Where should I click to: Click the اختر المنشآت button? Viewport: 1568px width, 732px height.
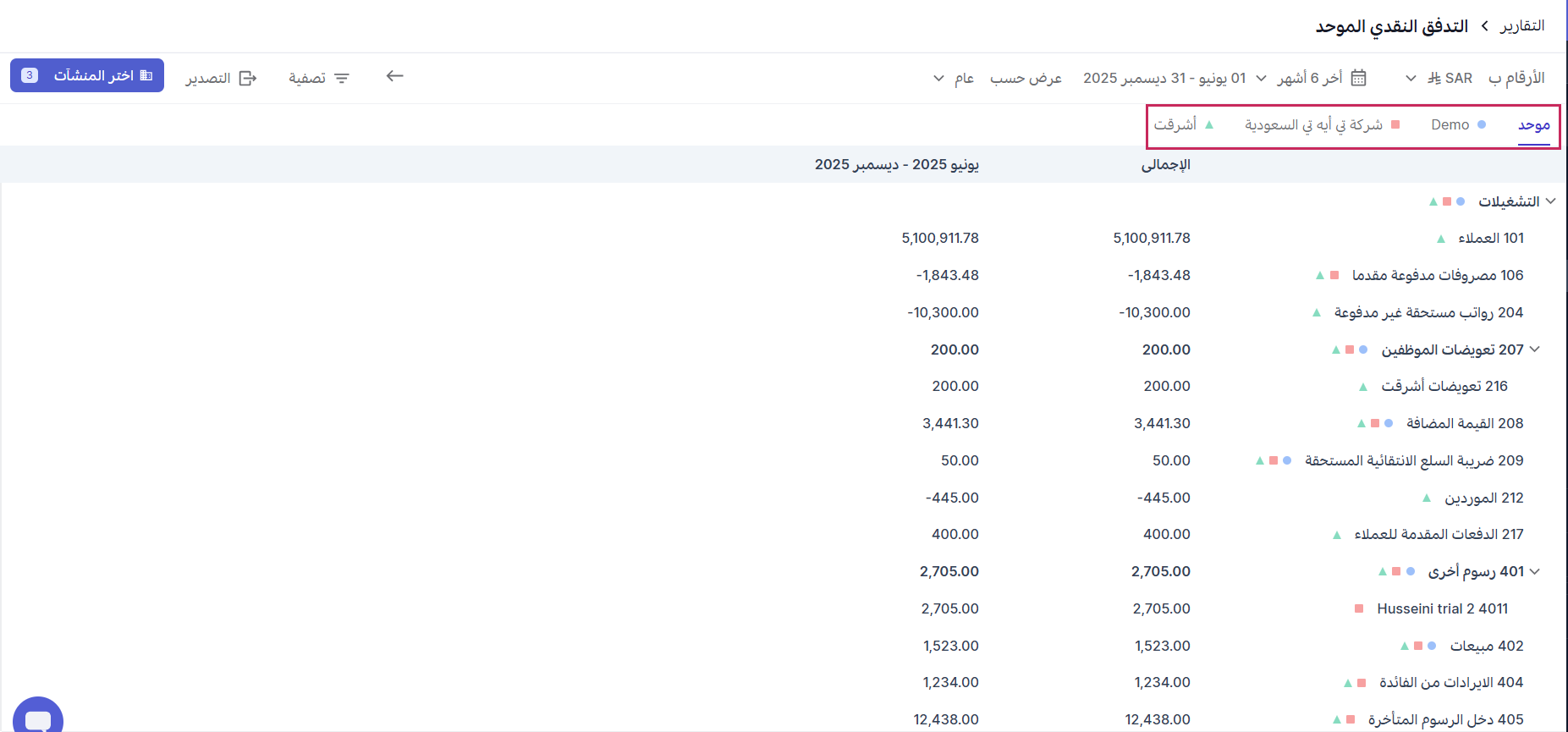click(x=87, y=75)
